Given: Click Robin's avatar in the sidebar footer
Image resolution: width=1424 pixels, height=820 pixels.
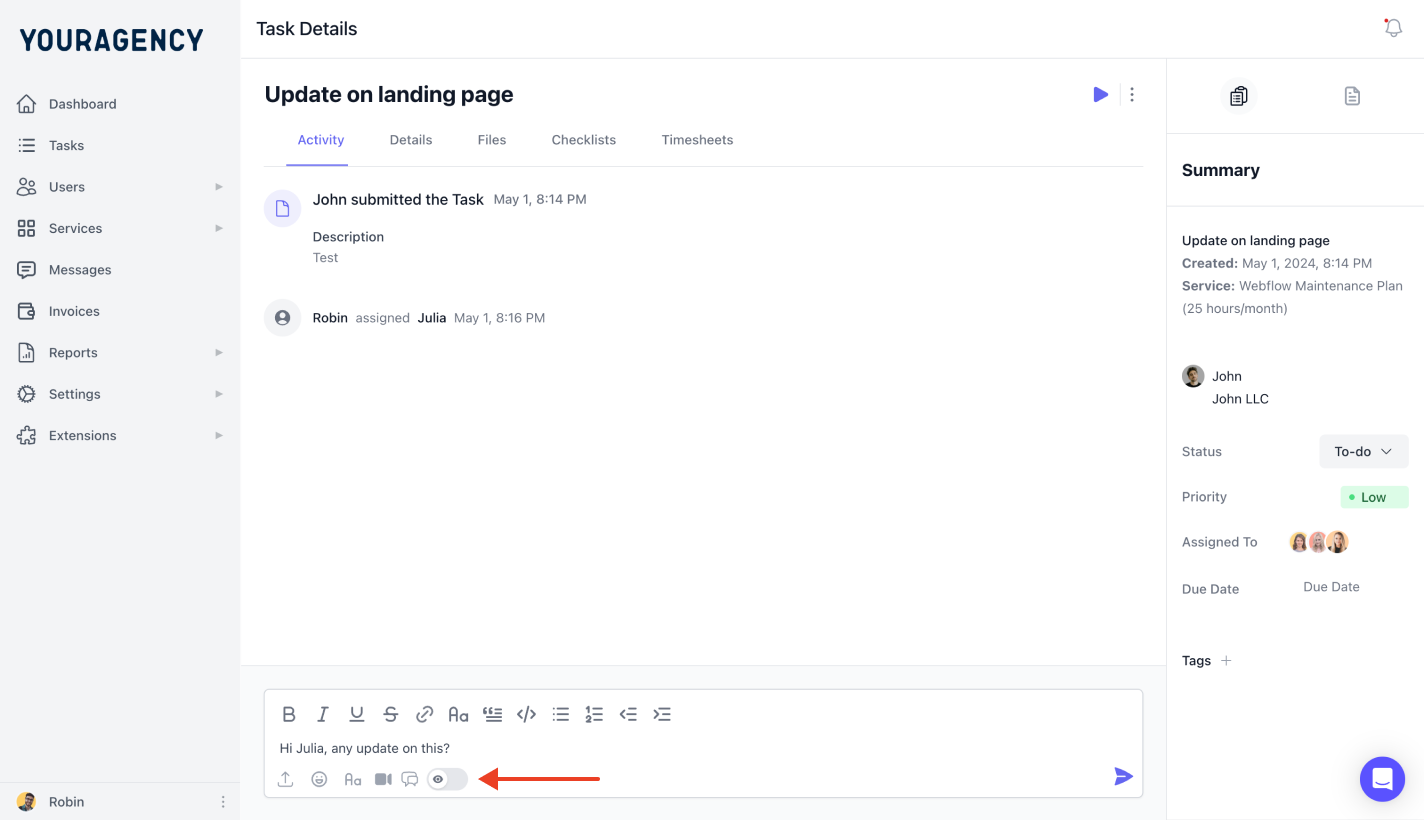Looking at the screenshot, I should [27, 802].
